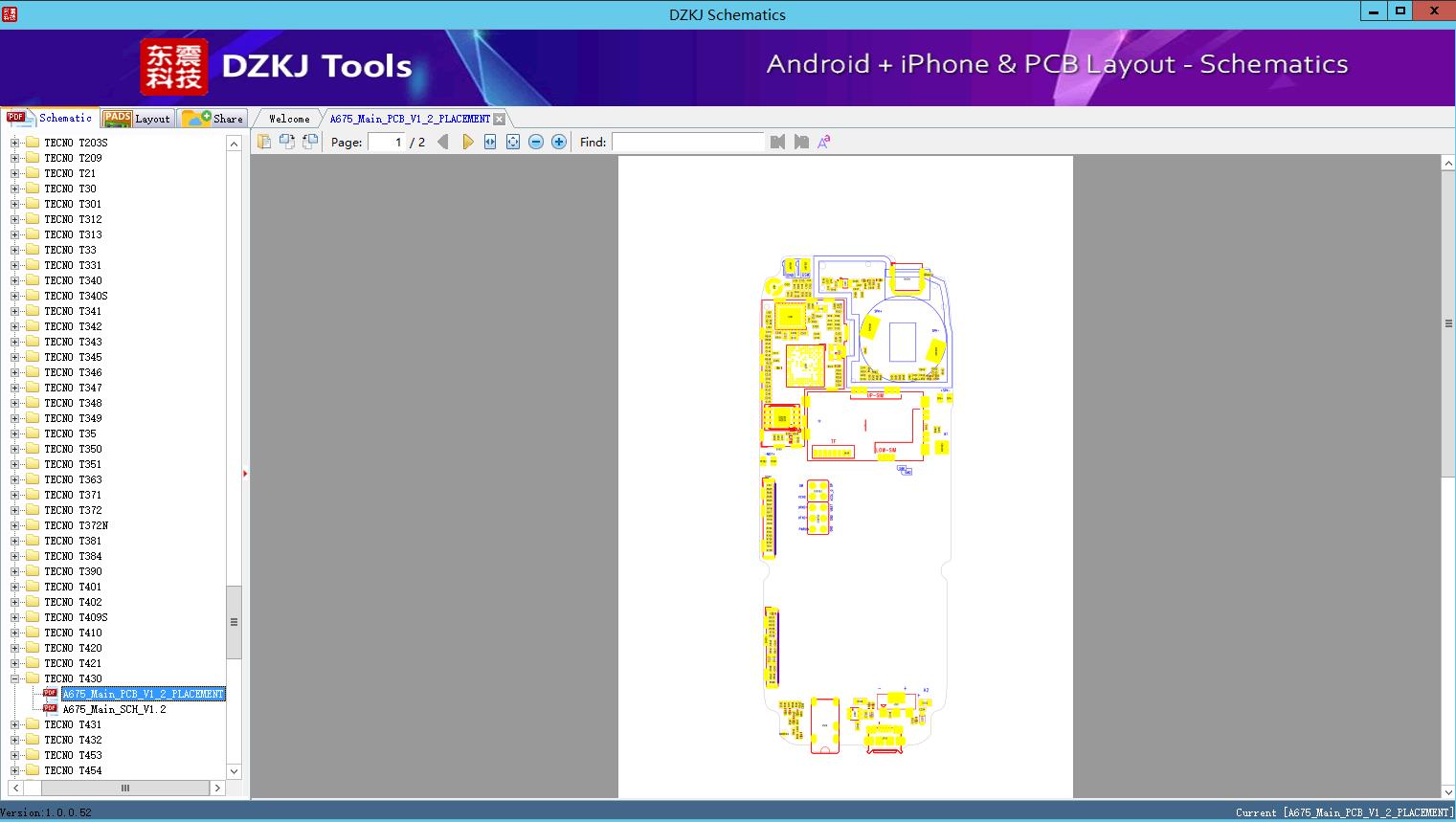Select TECNO T421 tree item
The width and height of the screenshot is (1456, 822).
pyautogui.click(x=73, y=663)
